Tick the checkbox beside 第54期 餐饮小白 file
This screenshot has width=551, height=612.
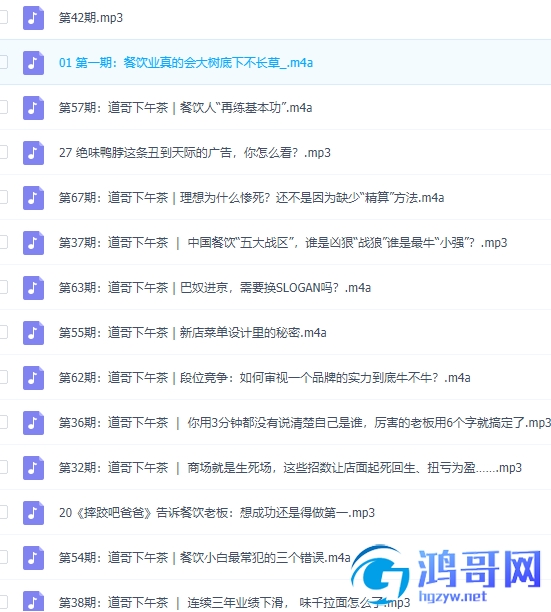click(x=3, y=557)
